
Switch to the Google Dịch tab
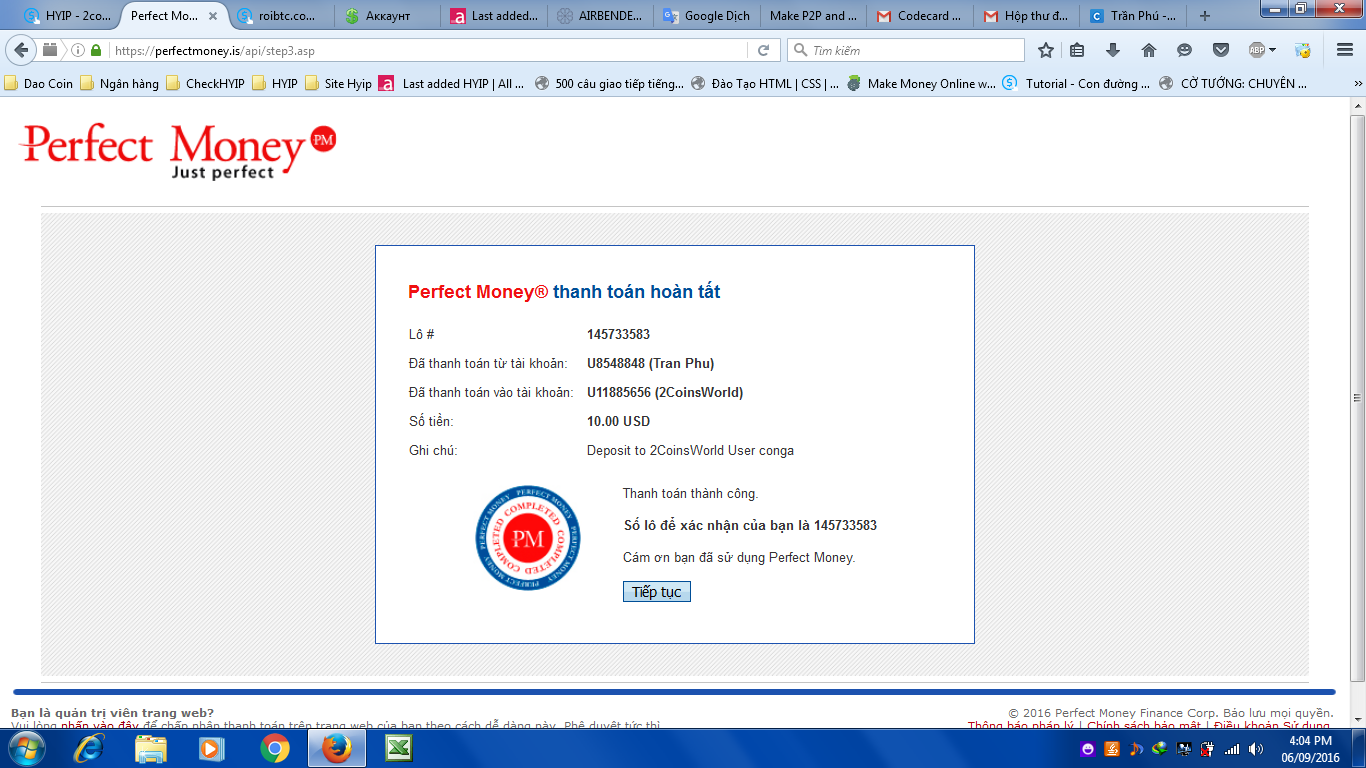click(x=707, y=16)
